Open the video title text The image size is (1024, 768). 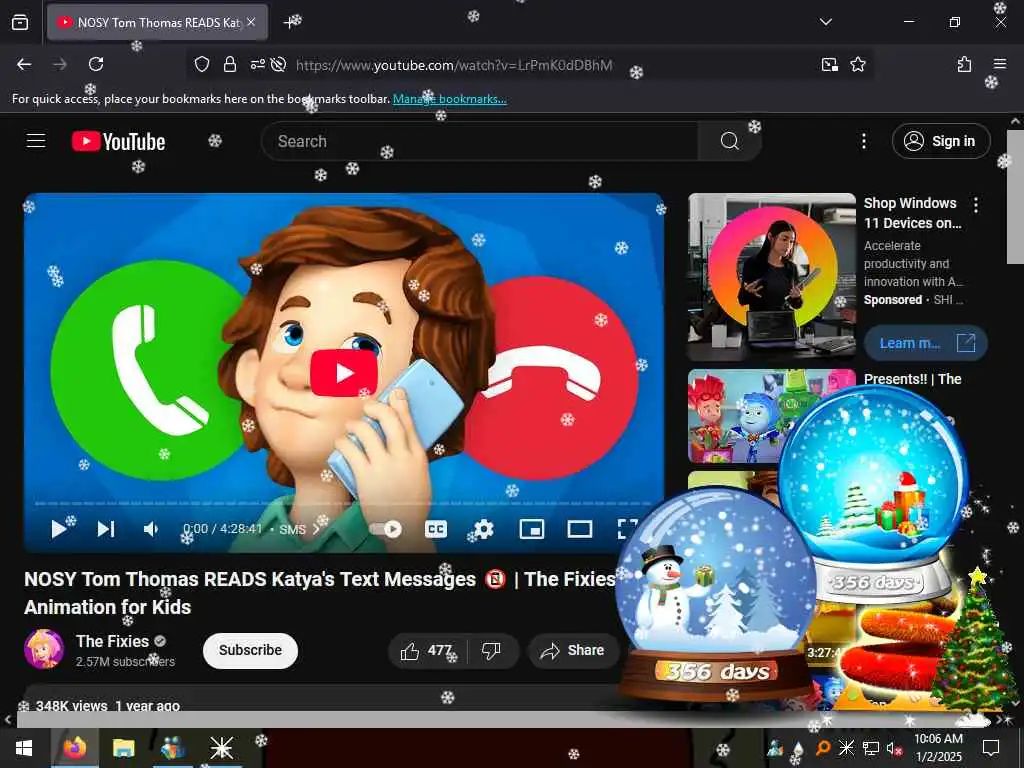[320, 593]
